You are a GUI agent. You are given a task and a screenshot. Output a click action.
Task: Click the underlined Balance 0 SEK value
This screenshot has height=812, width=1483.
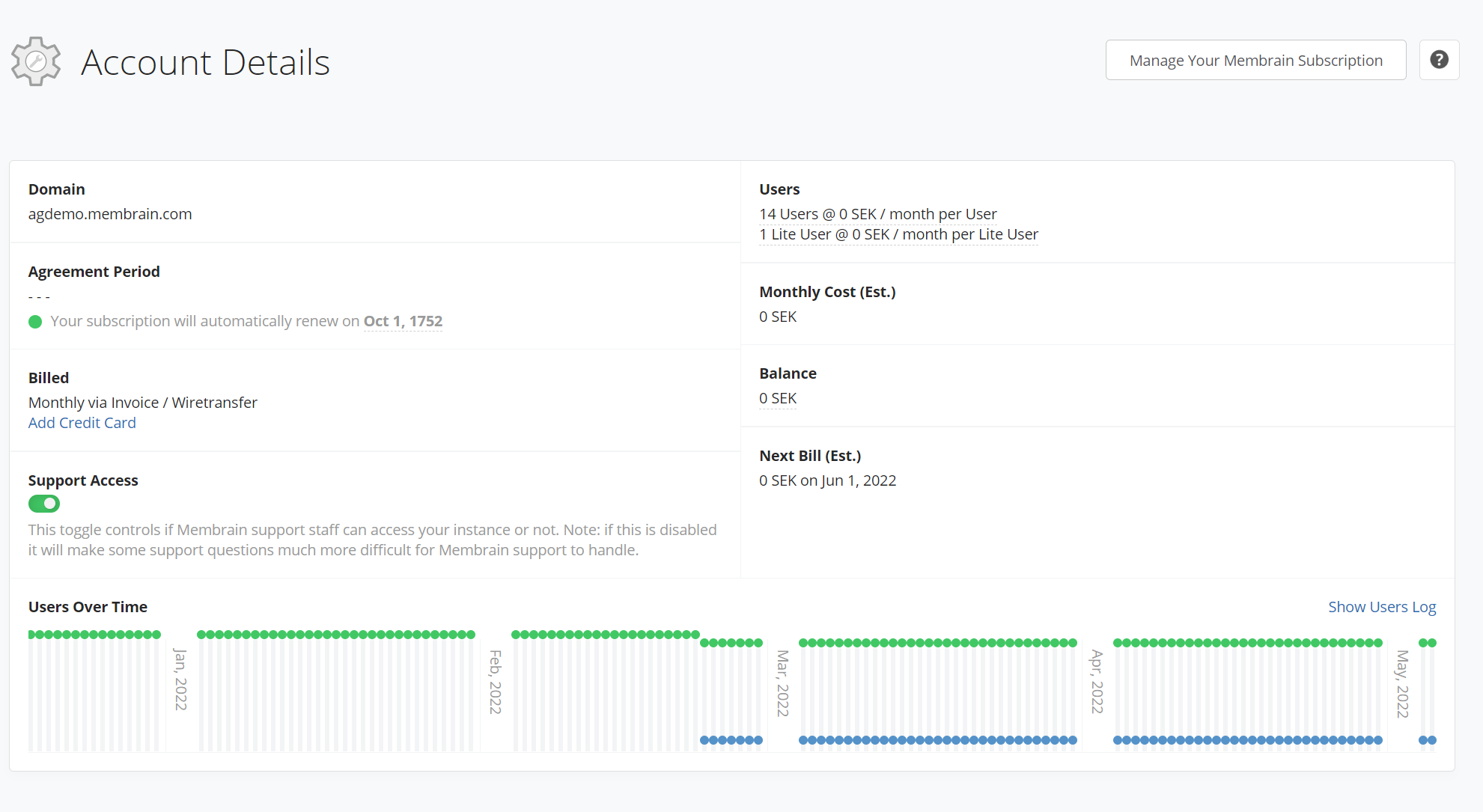[x=777, y=398]
